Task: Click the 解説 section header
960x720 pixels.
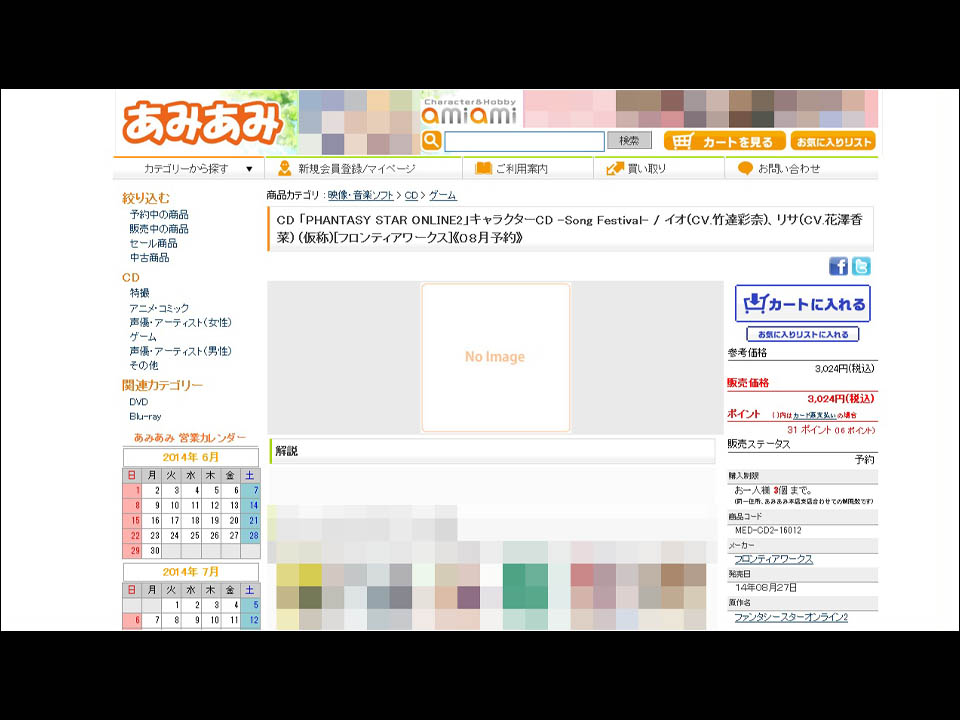Action: [492, 451]
